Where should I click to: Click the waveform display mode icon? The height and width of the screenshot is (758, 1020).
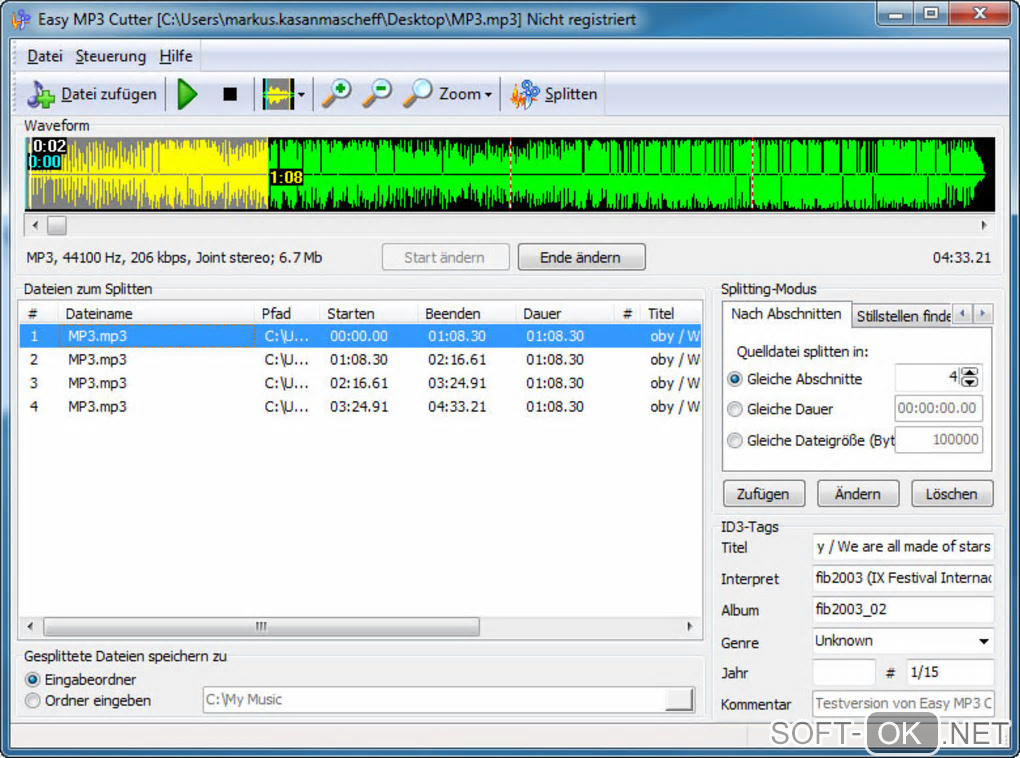278,94
